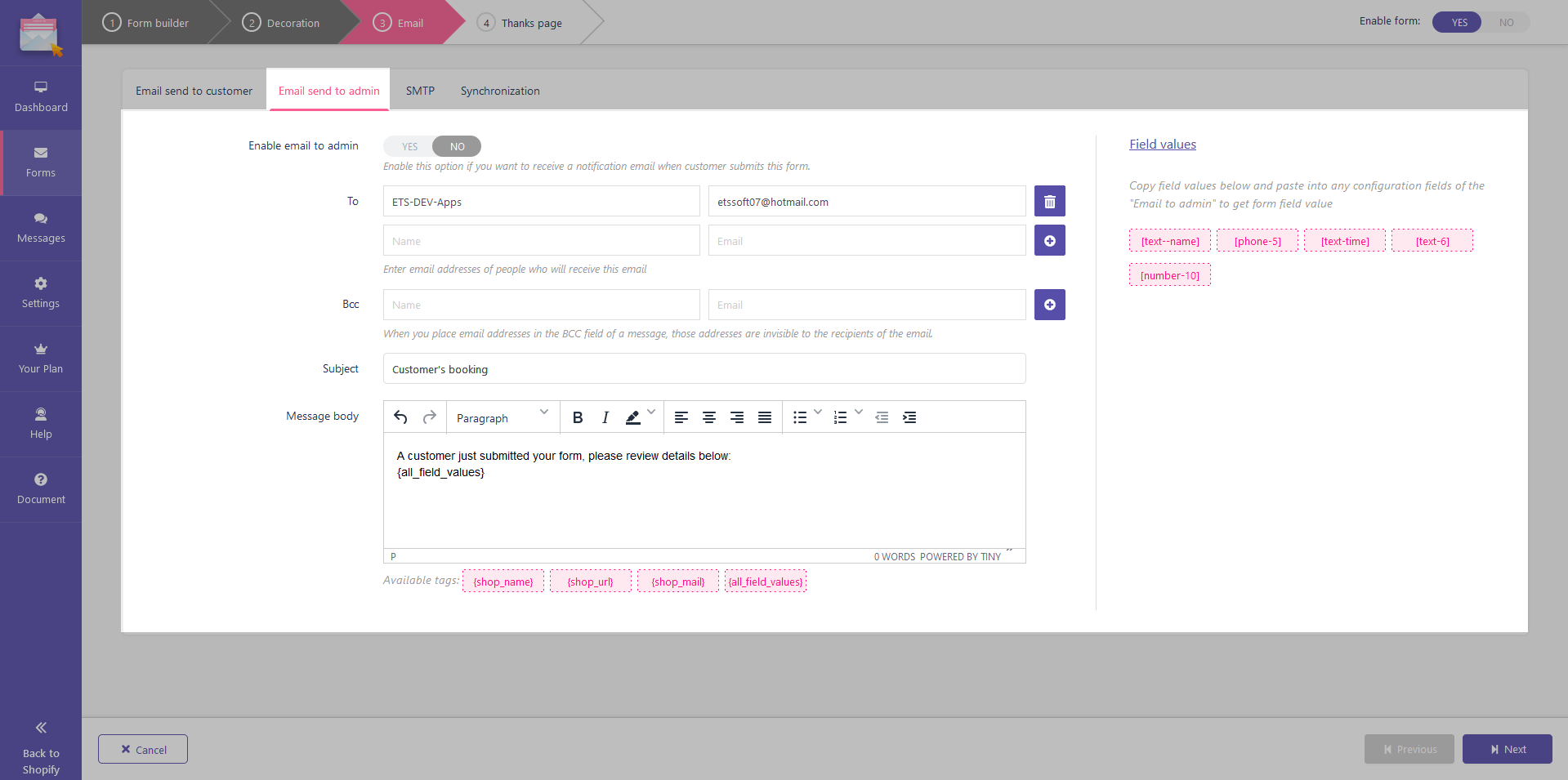Redo the edit in message editor

tap(430, 417)
